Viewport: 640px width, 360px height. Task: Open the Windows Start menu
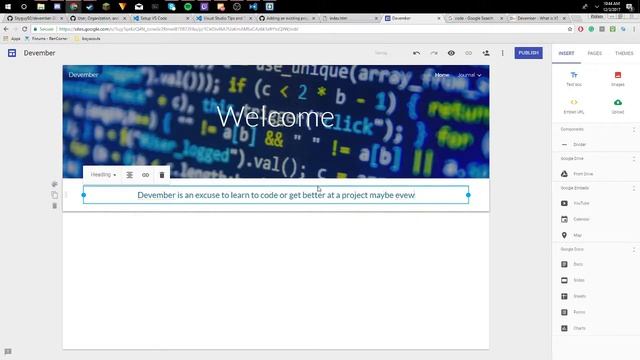click(8, 7)
